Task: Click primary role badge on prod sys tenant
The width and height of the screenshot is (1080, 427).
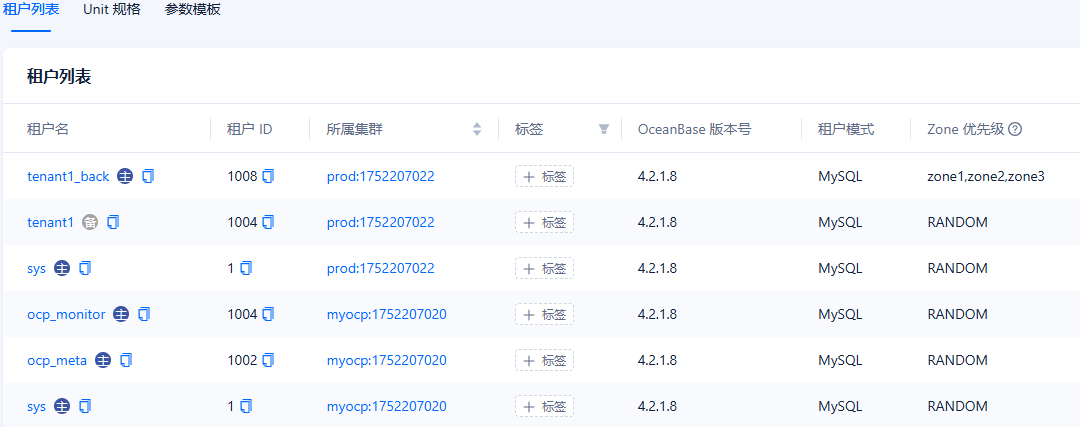Action: pos(62,268)
